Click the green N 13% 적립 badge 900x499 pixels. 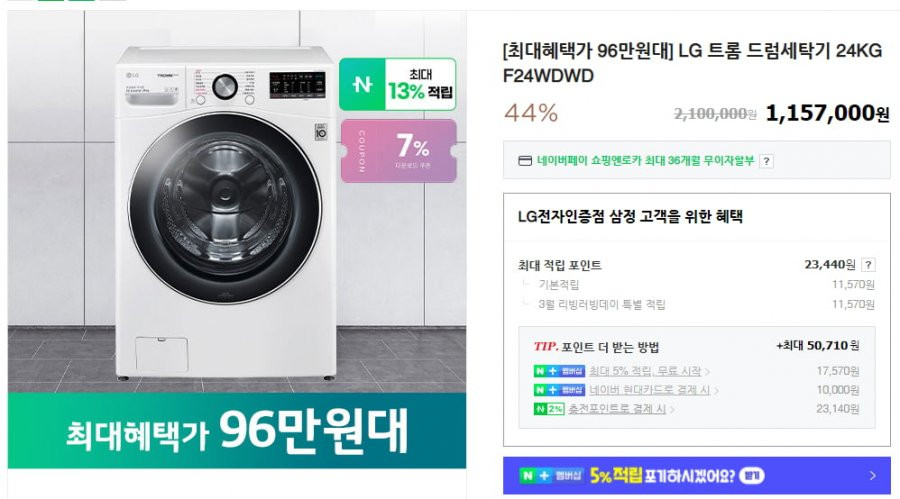397,84
